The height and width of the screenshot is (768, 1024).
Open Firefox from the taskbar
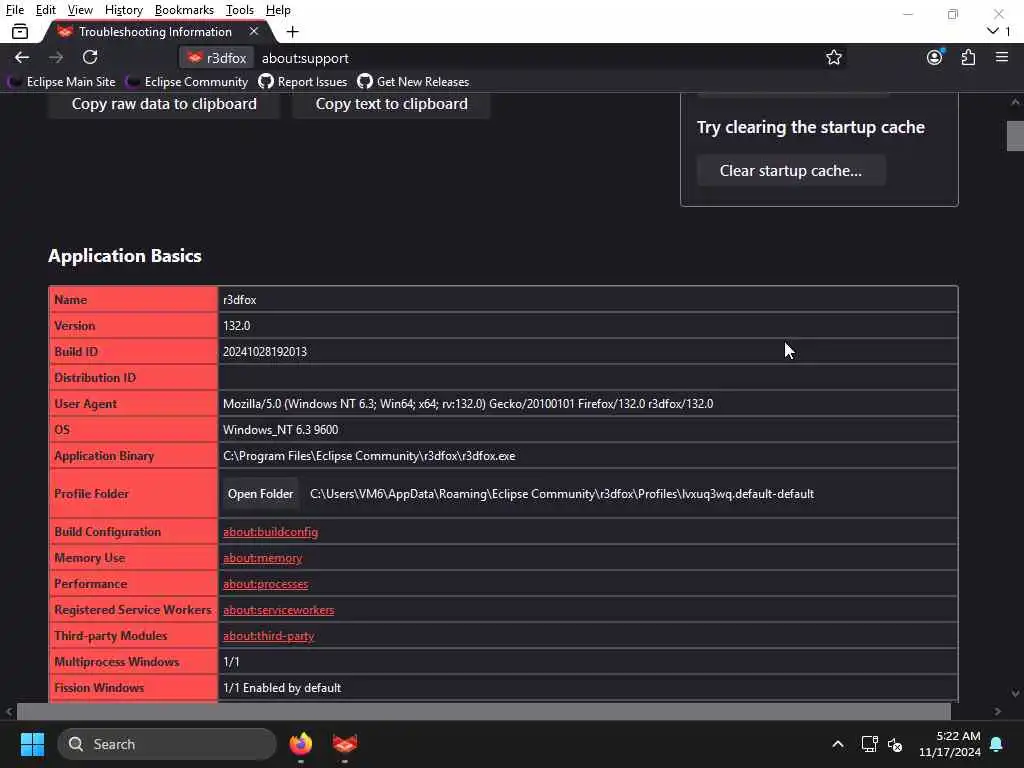pos(300,744)
